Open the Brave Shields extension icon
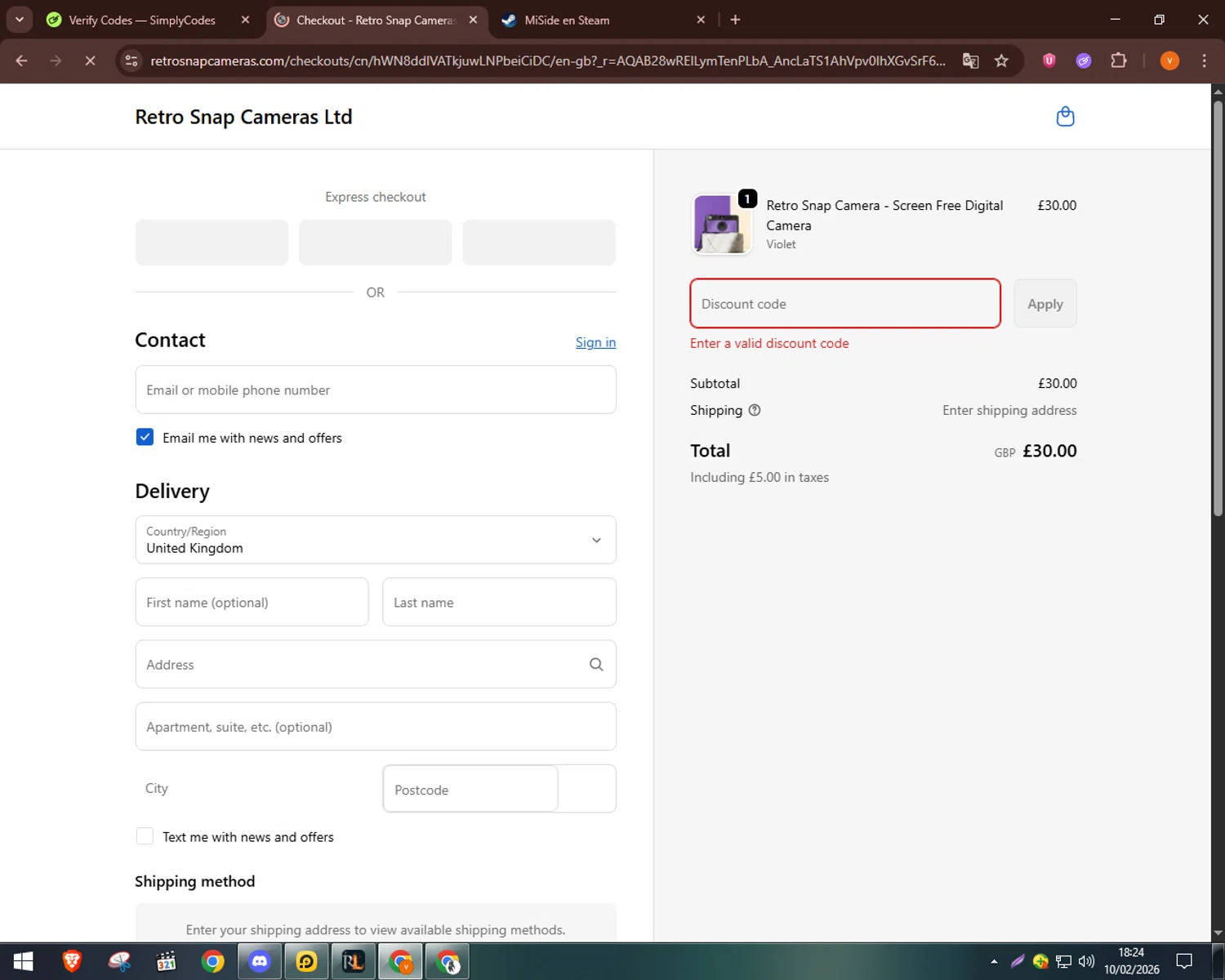The image size is (1225, 980). [1049, 61]
